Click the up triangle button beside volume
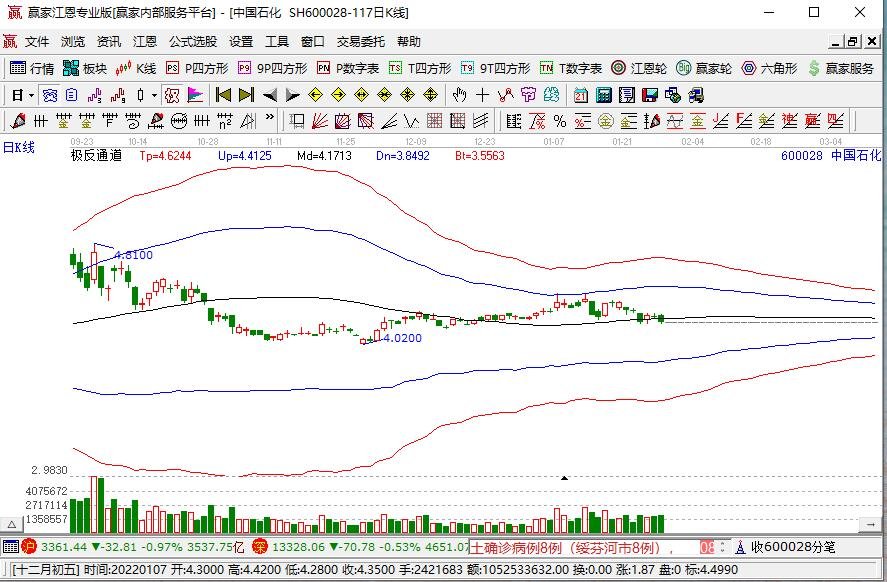 click(x=11, y=525)
